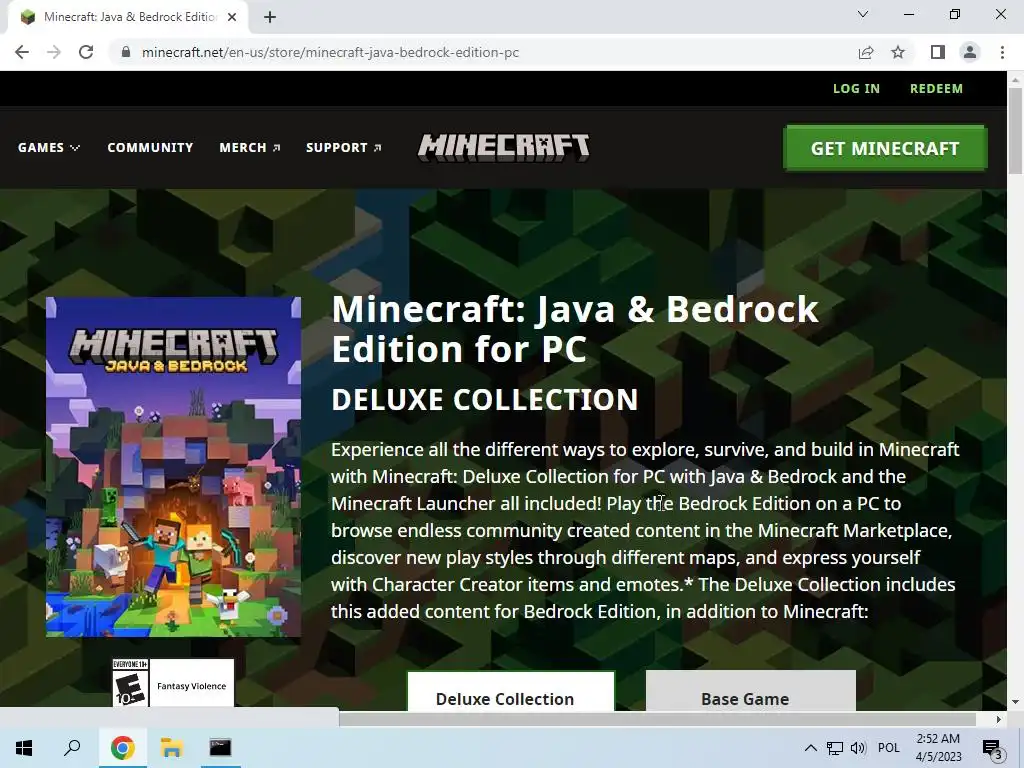Click Chrome icon in taskbar
Viewport: 1024px width, 768px height.
coord(122,748)
